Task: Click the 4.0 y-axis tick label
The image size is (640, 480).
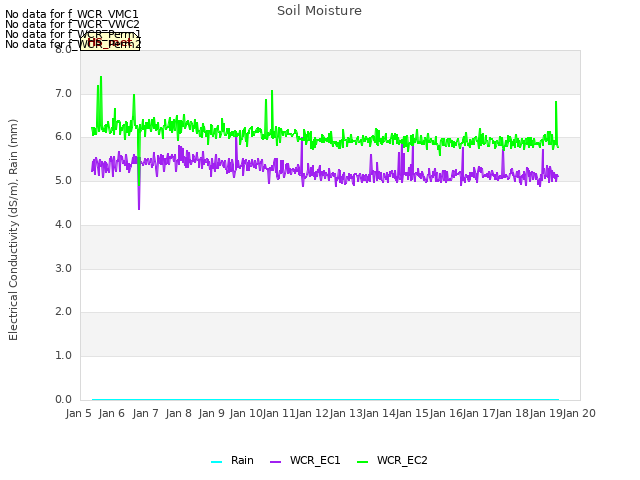Action: tap(63, 224)
